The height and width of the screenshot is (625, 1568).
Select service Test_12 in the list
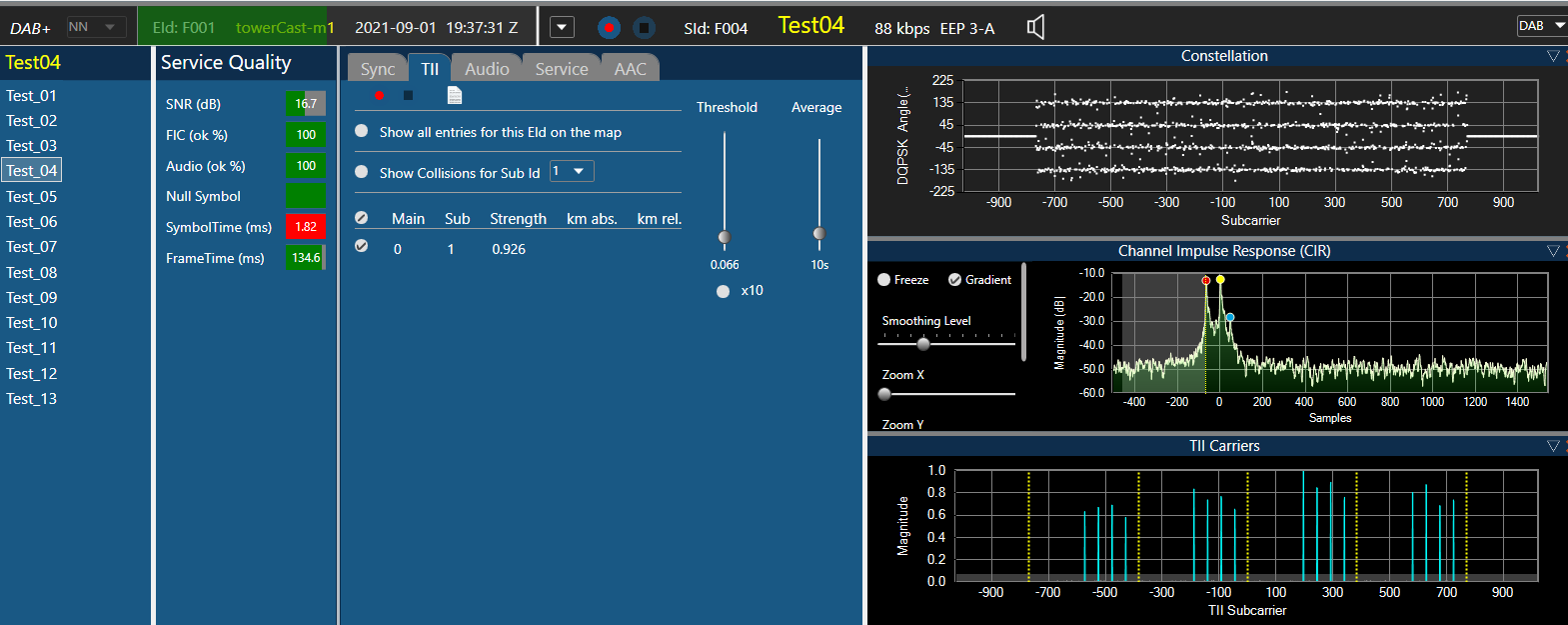31,374
